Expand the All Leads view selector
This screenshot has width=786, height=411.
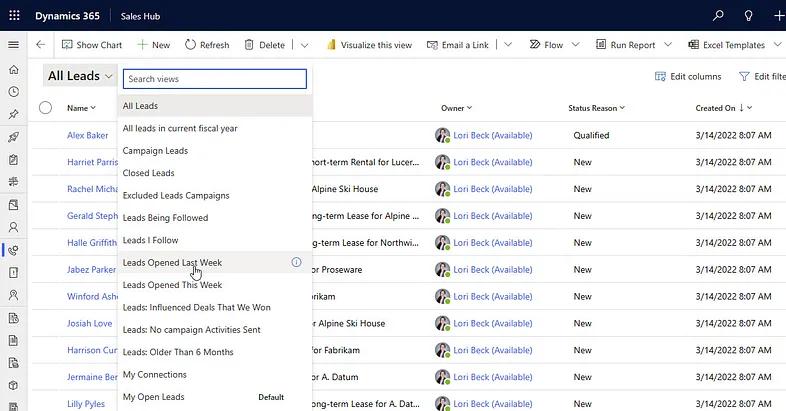pyautogui.click(x=80, y=76)
